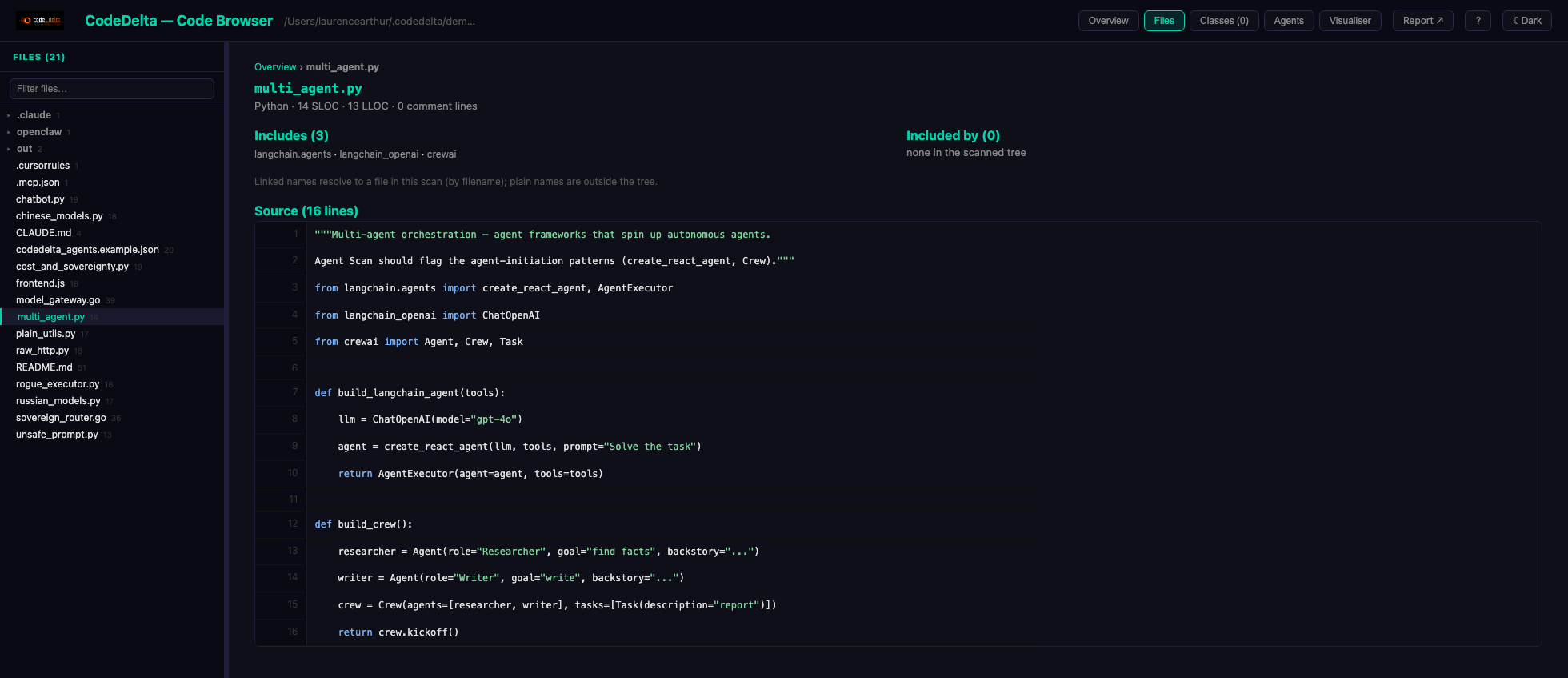Click the 'return crew.kickoff()' code line
Image resolution: width=1568 pixels, height=678 pixels.
click(x=398, y=632)
